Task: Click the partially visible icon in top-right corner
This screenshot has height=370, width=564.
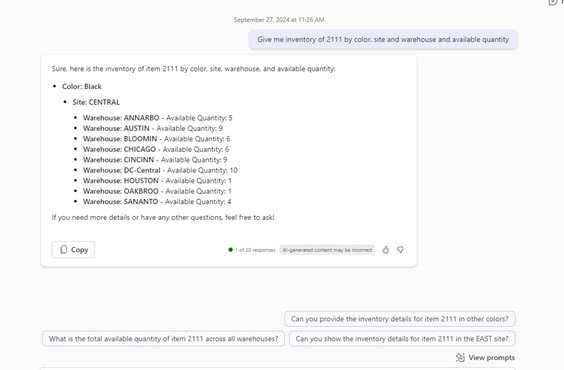Action: (554, 3)
